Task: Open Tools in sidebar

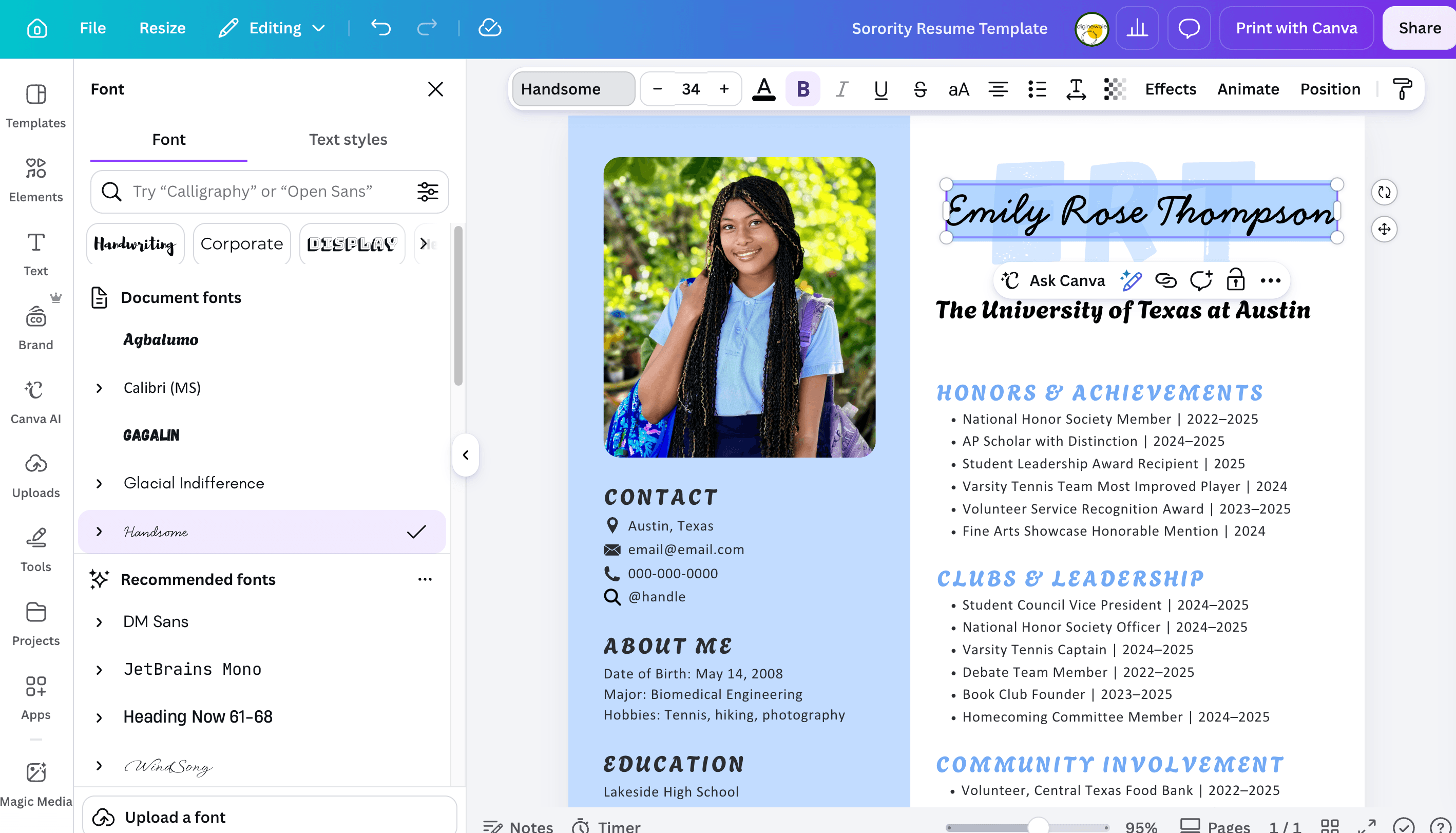Action: (x=36, y=549)
